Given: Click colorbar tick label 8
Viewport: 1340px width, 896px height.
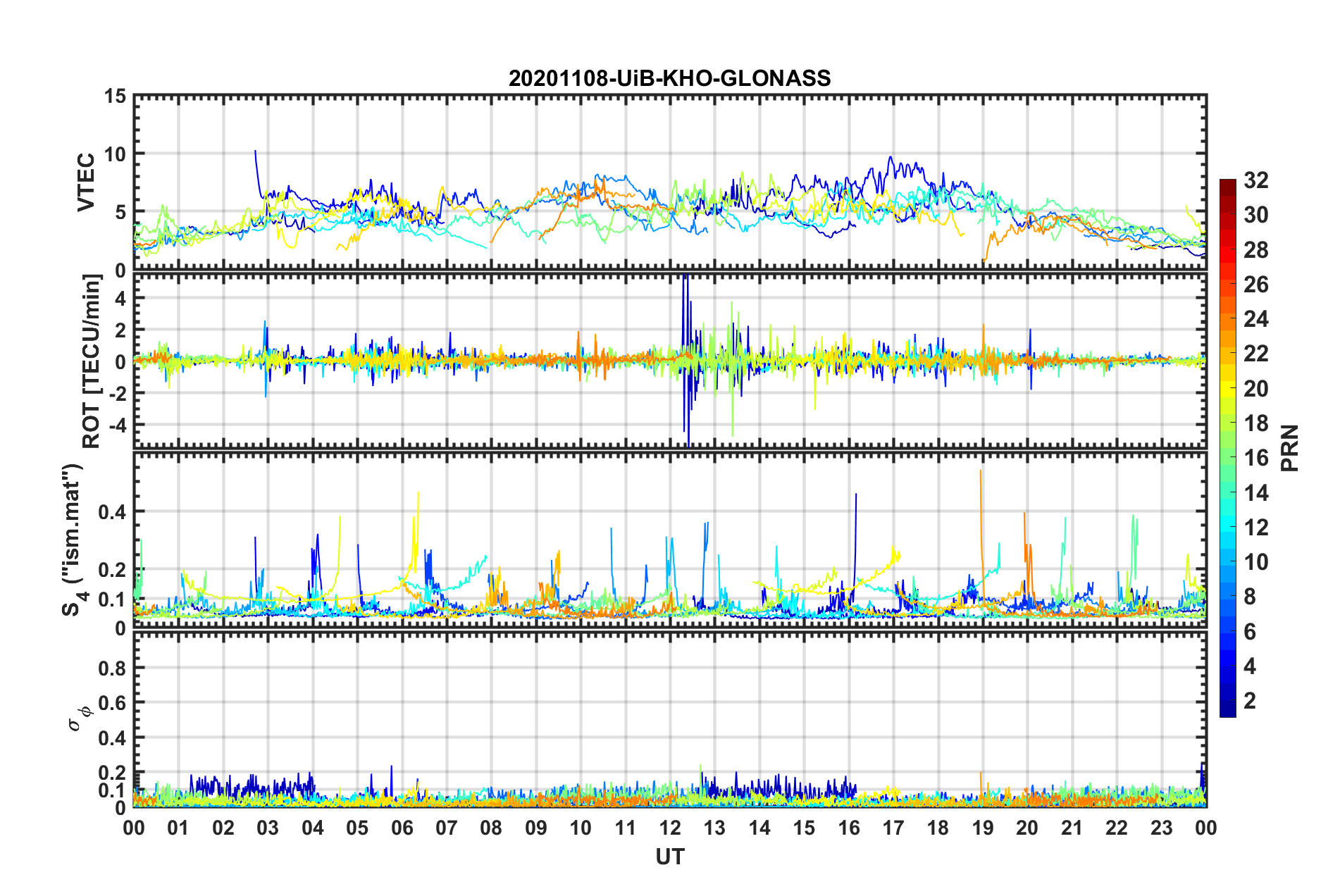Looking at the screenshot, I should click(1249, 597).
